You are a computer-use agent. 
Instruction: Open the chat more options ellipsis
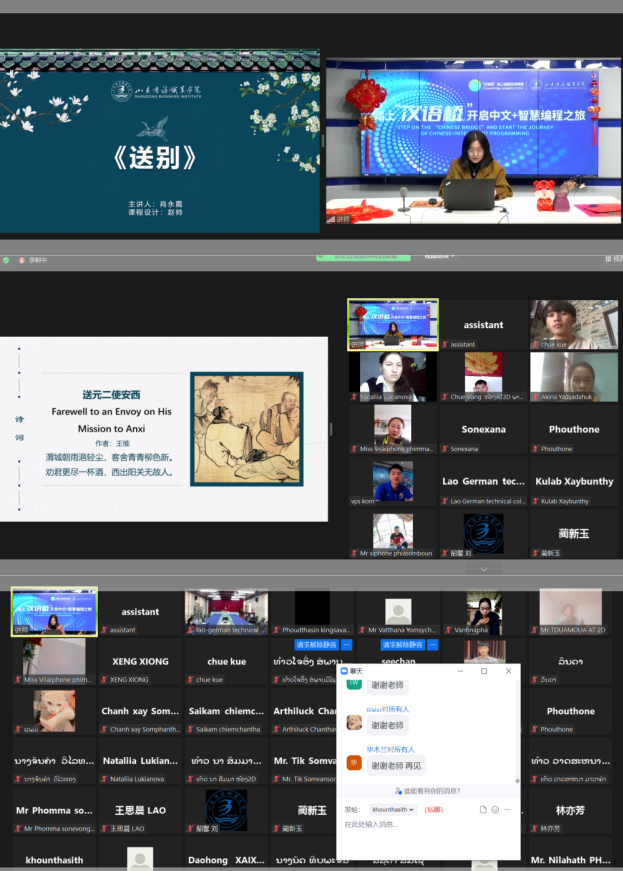507,809
